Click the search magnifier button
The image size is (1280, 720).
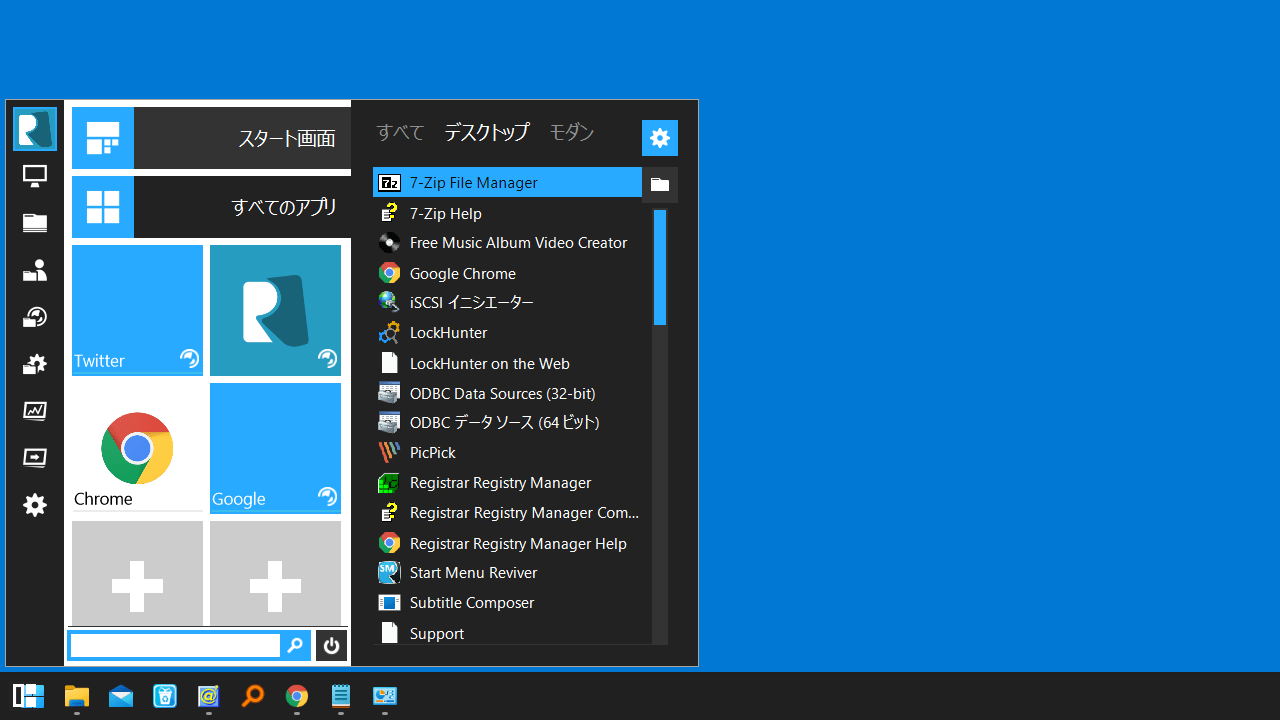[x=295, y=646]
